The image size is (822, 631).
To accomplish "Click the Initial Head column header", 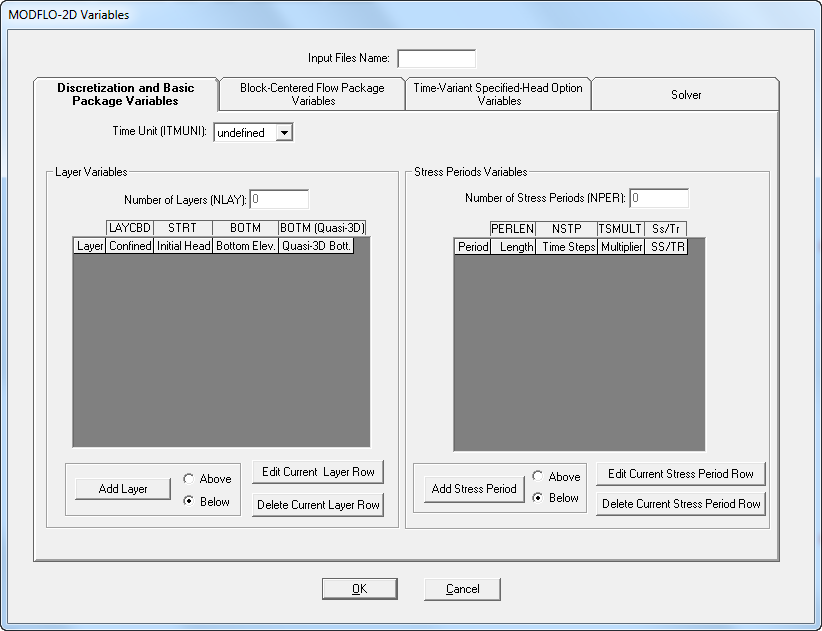I will pyautogui.click(x=183, y=246).
